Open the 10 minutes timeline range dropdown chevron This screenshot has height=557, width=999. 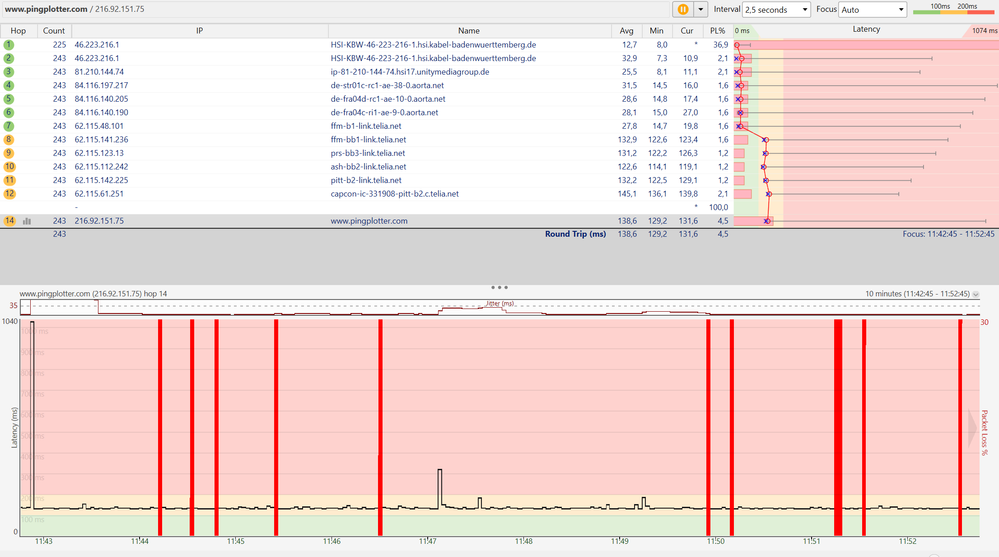975,294
